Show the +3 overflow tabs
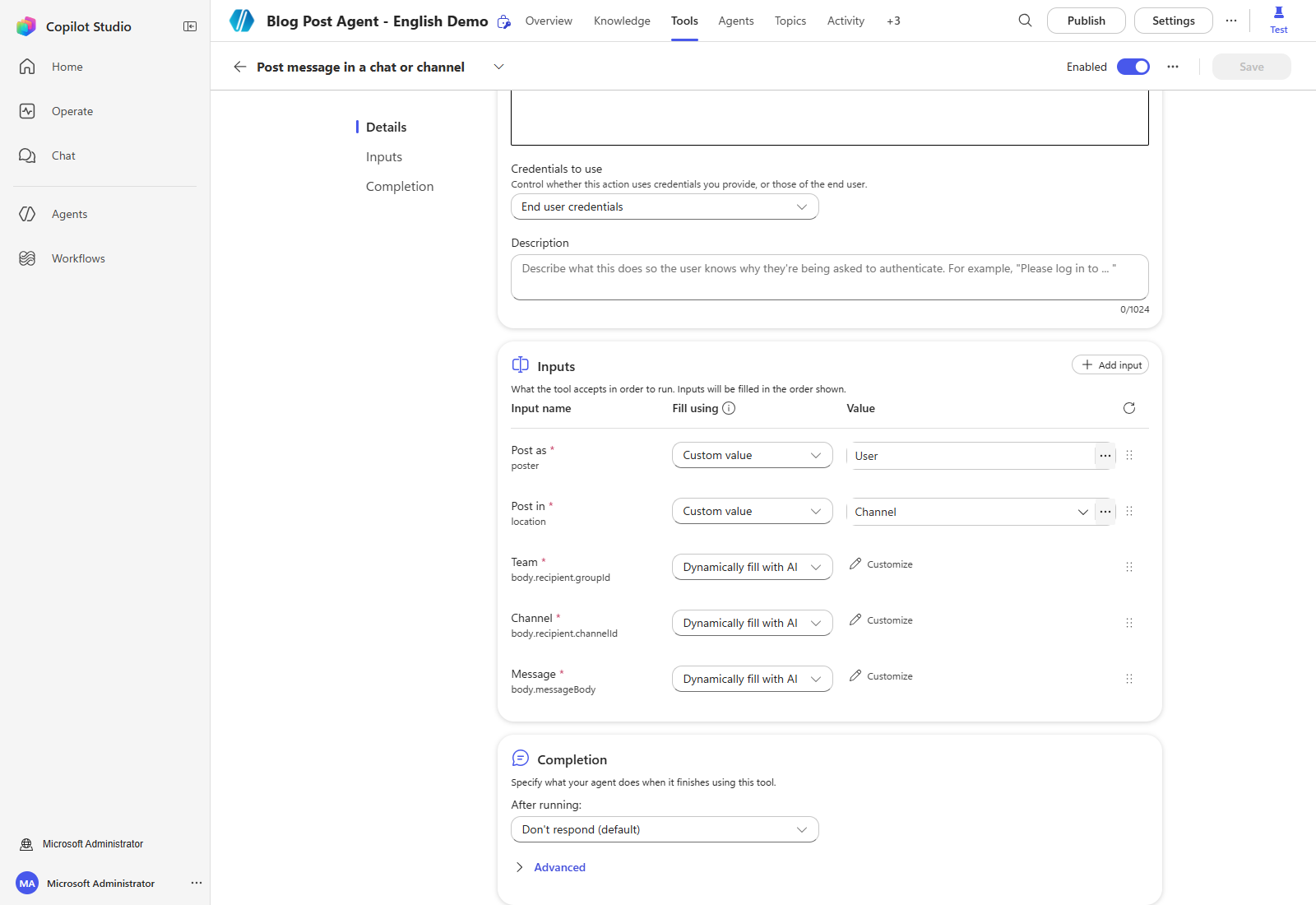 893,21
